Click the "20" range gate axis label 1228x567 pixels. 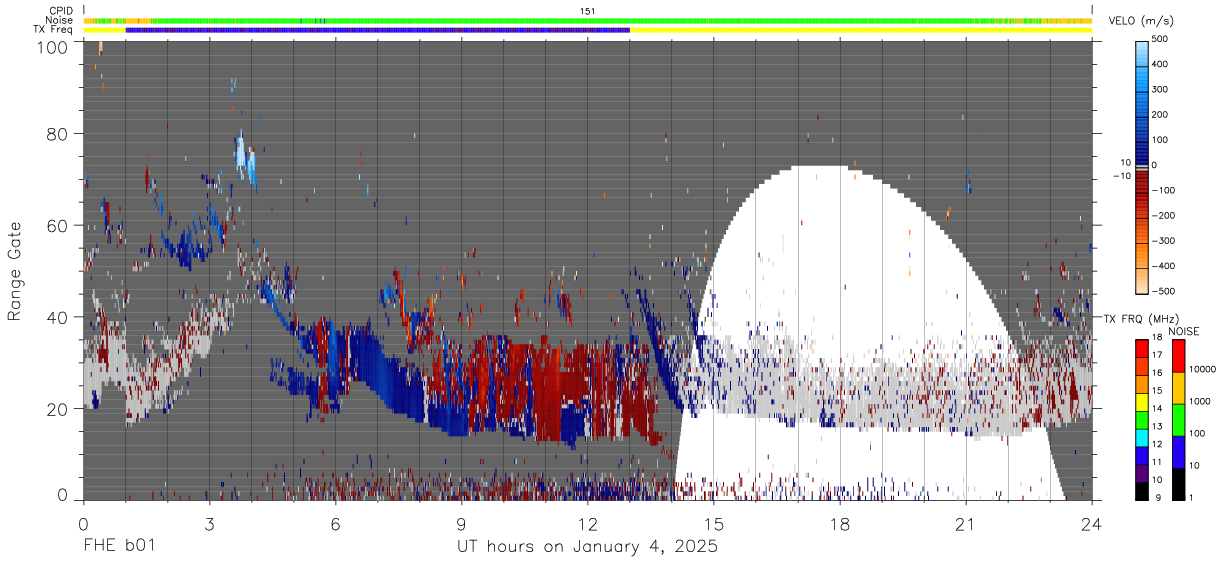(57, 409)
